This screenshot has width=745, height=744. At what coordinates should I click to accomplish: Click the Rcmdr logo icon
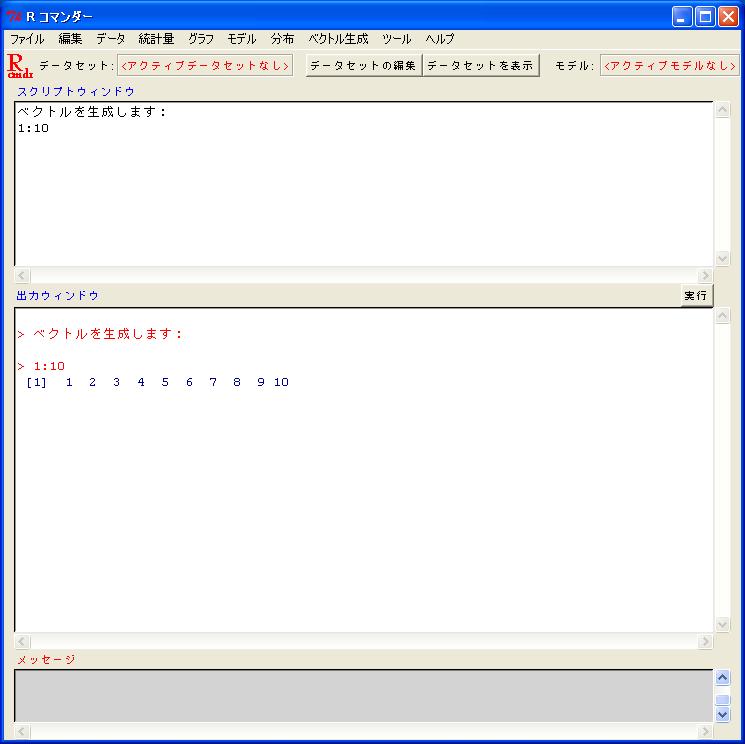point(20,66)
